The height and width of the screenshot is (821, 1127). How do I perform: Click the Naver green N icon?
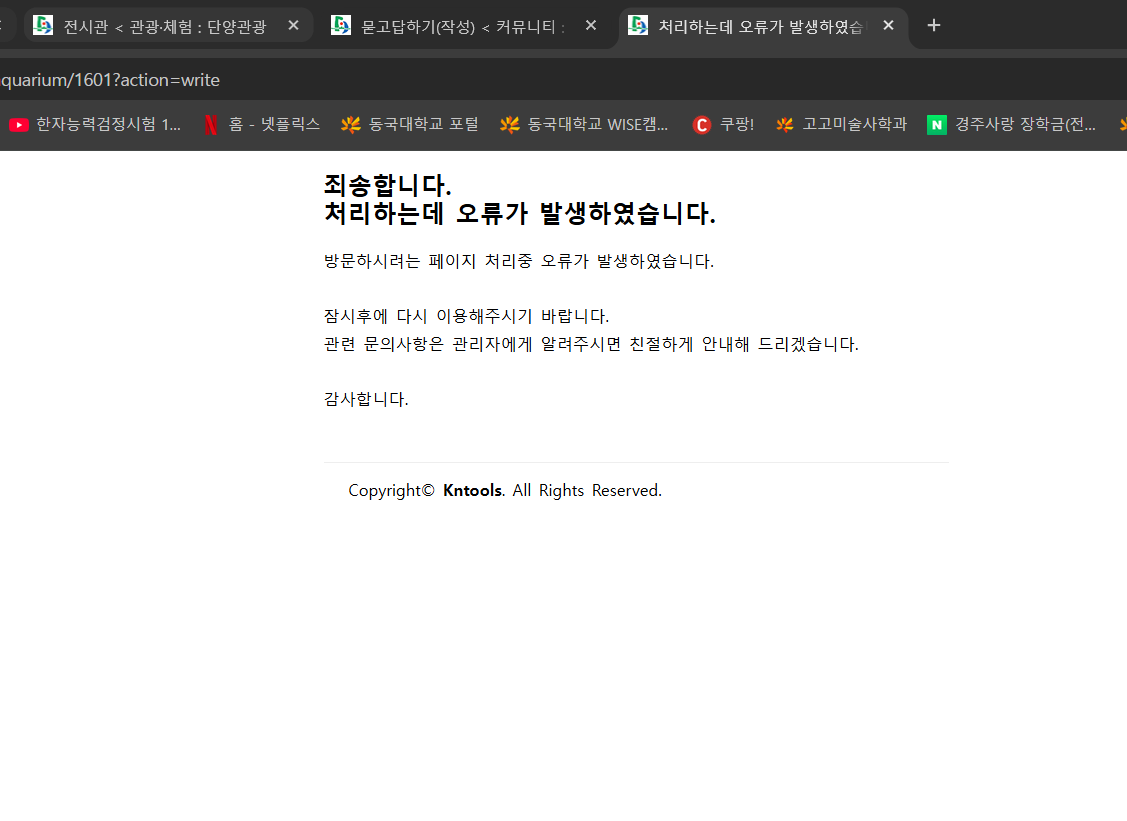coord(937,125)
